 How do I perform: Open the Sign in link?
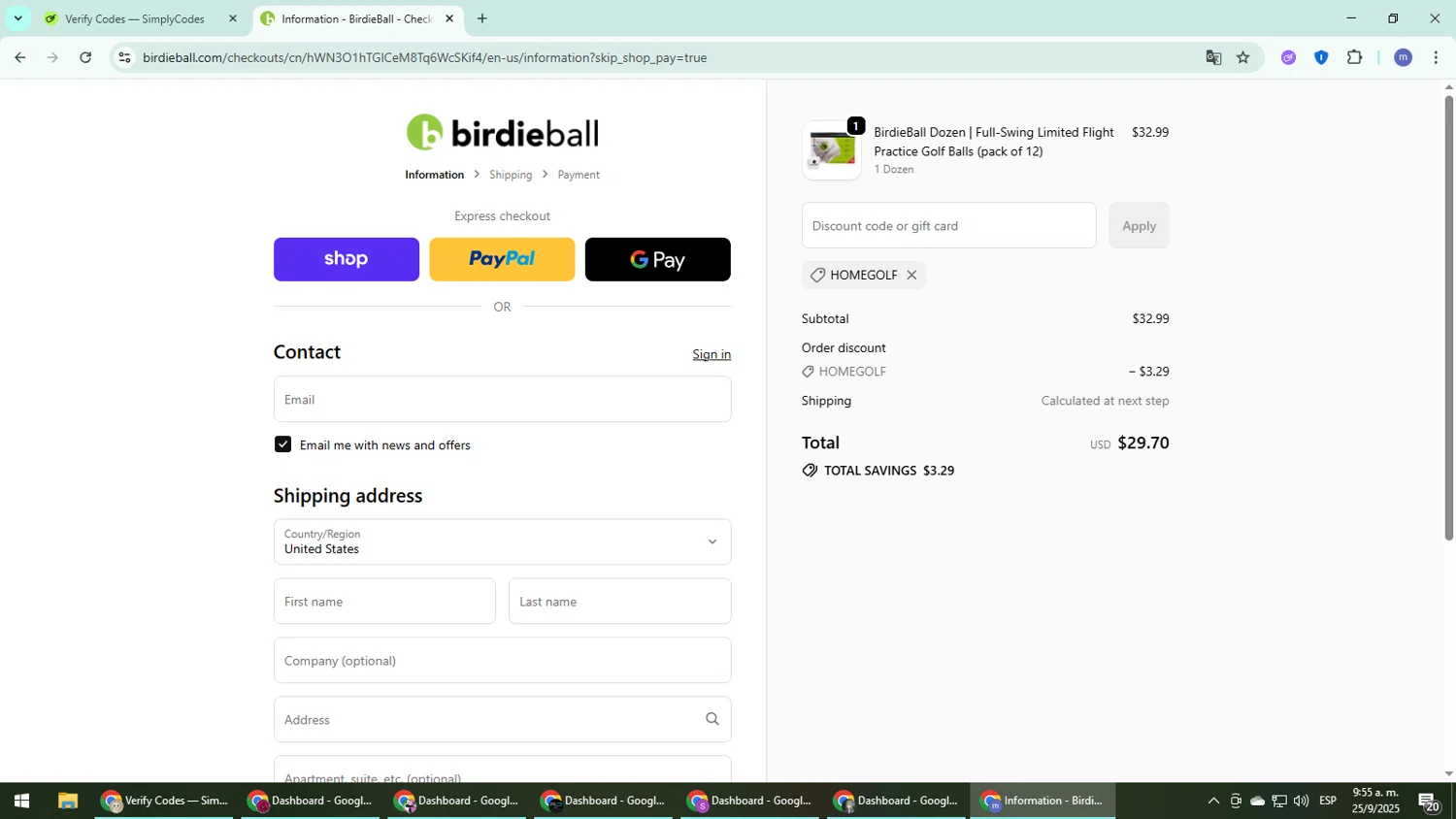[711, 354]
